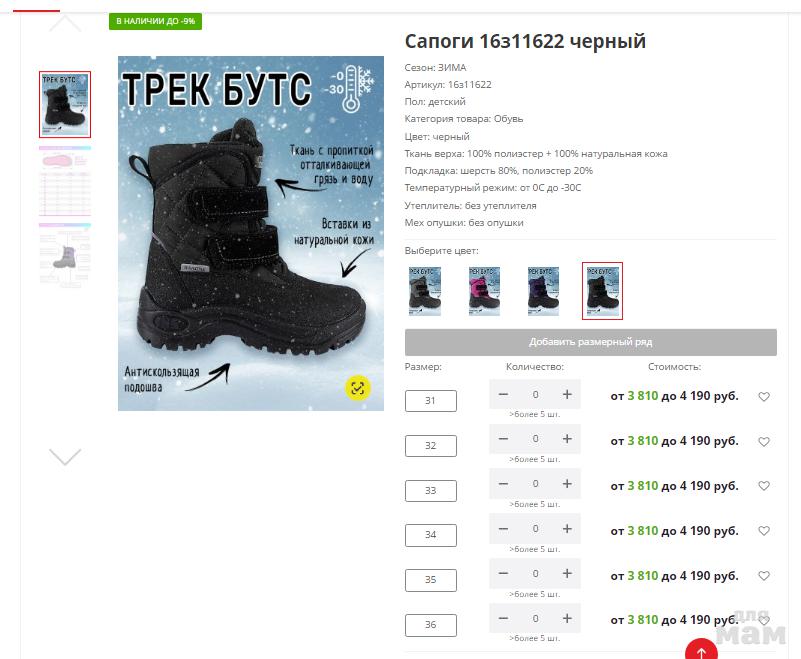The height and width of the screenshot is (659, 801).
Task: Increase quantity for size 31 with plus
Action: [567, 394]
